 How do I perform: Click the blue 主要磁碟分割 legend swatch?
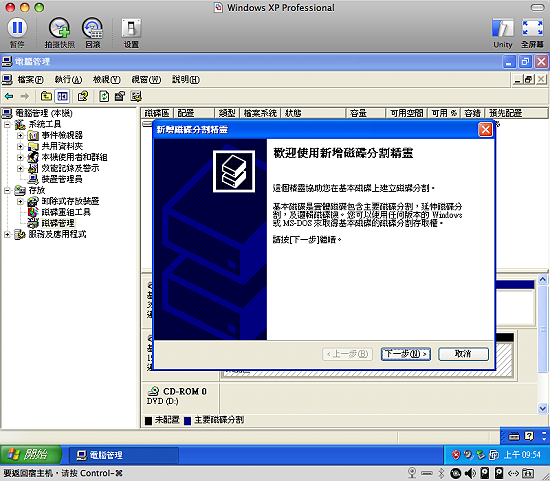(x=188, y=421)
